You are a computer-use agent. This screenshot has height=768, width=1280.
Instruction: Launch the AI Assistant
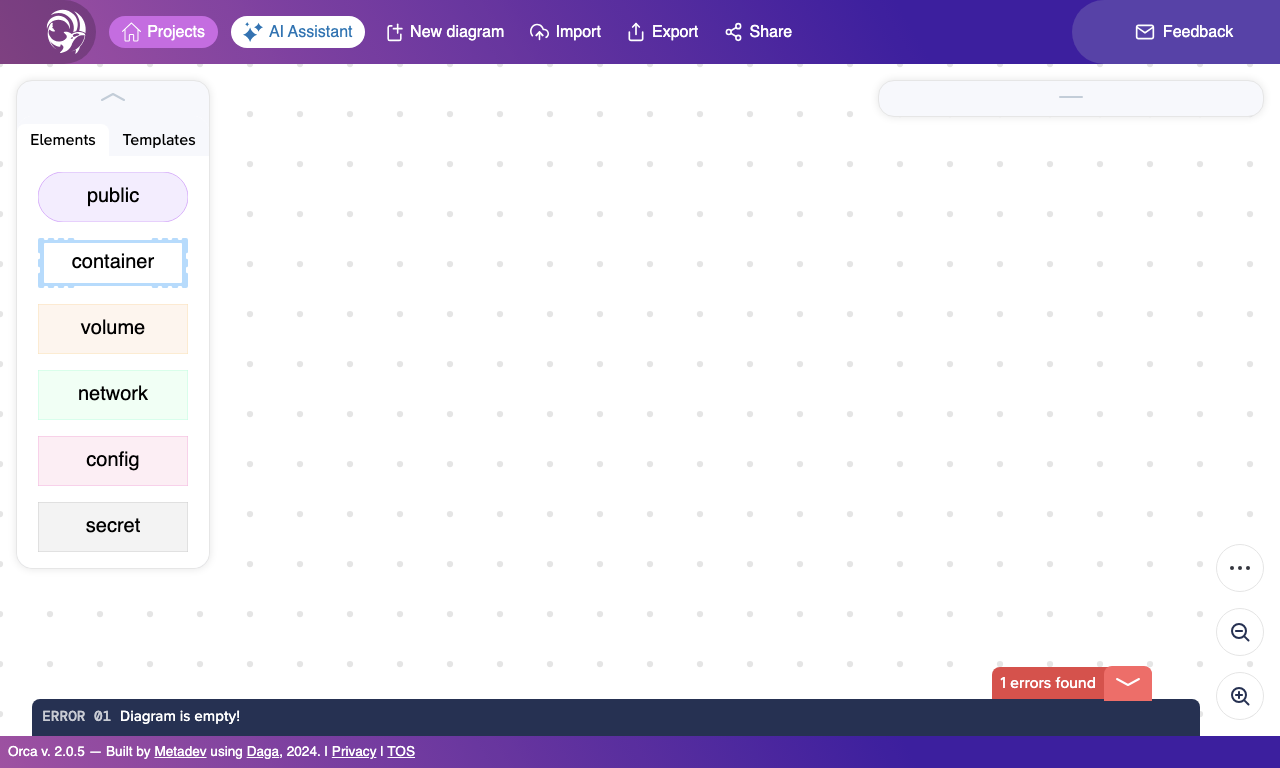[x=298, y=32]
